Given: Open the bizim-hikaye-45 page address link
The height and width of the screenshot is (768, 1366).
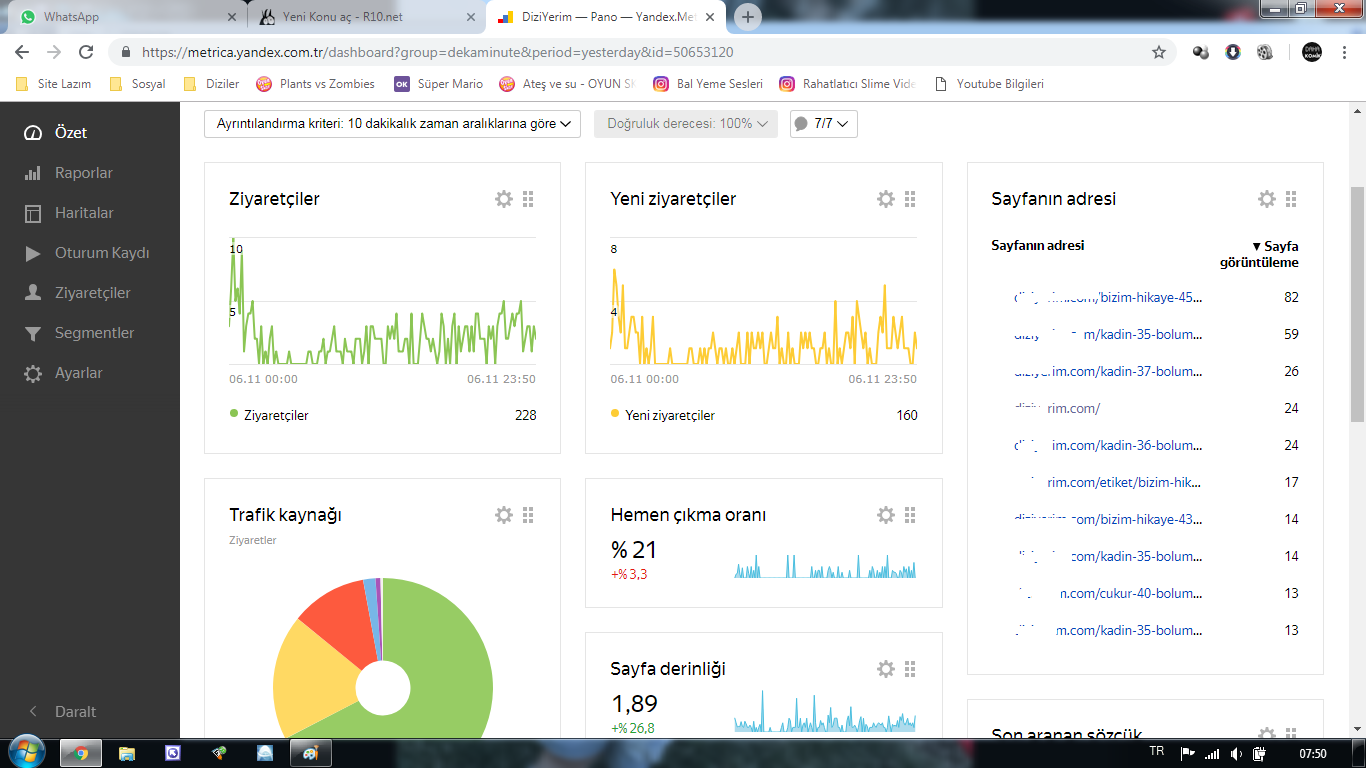Looking at the screenshot, I should (x=1108, y=297).
